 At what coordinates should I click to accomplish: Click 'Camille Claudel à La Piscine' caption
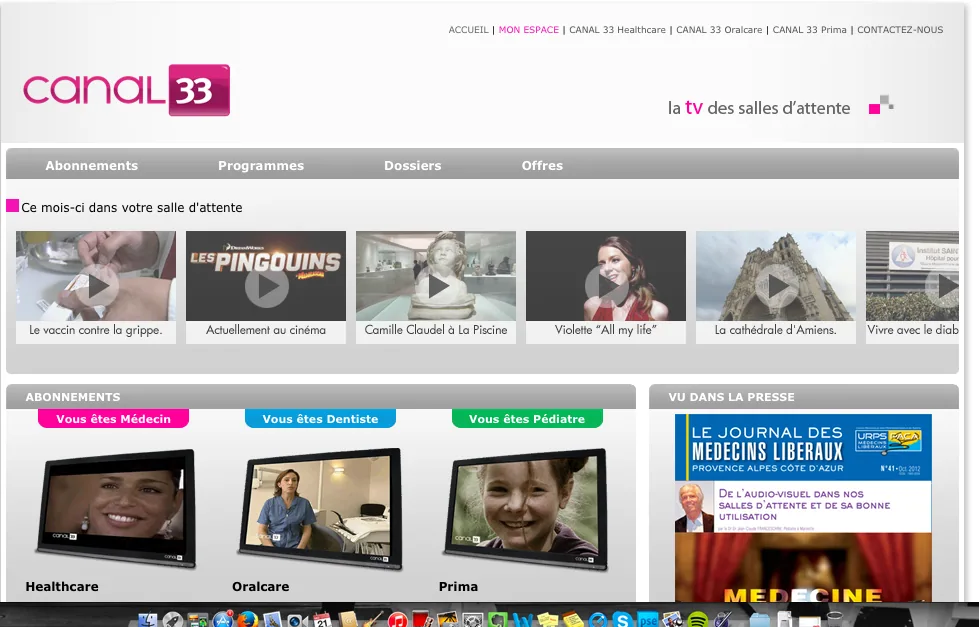[436, 330]
